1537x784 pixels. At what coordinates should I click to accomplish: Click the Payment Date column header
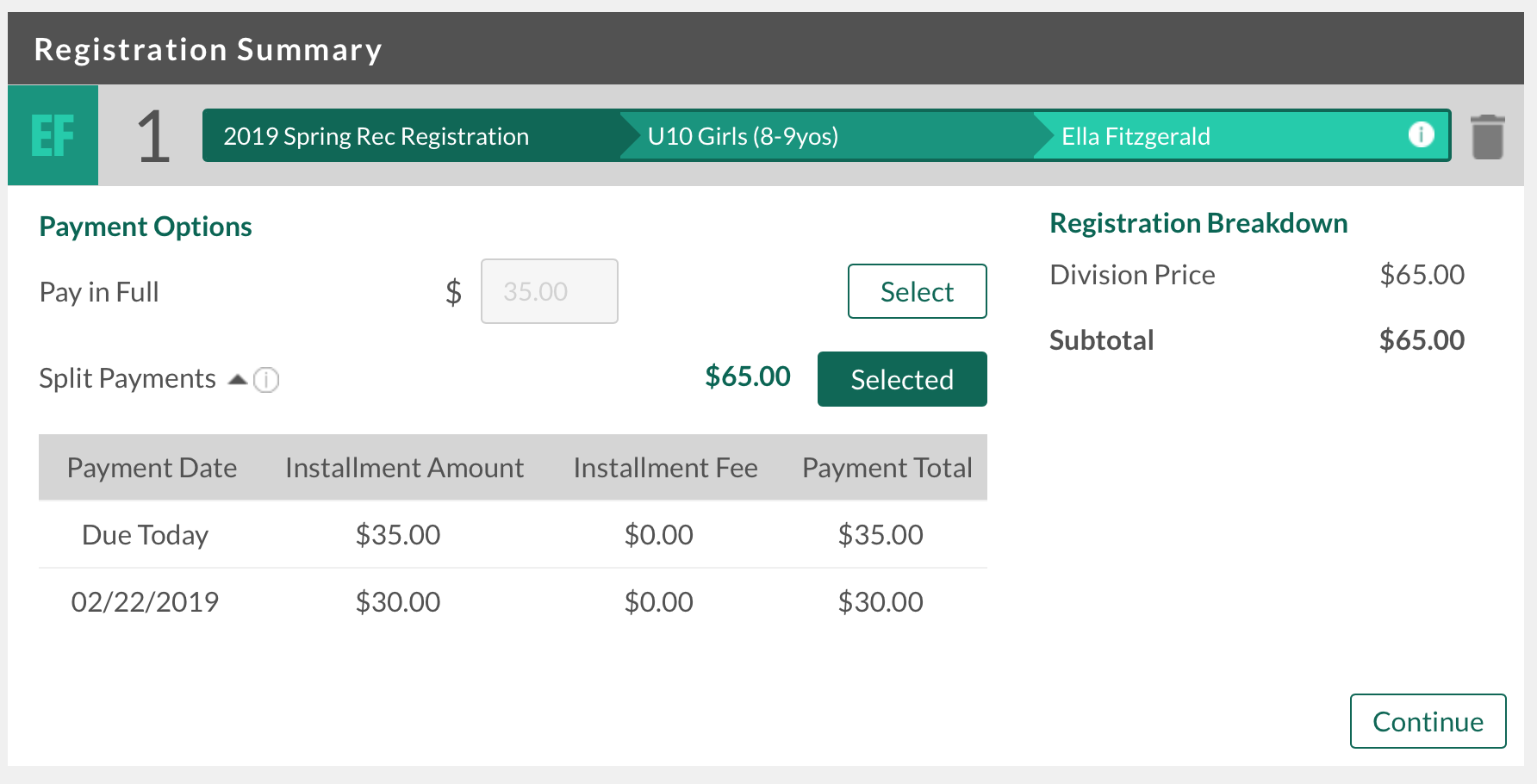(x=152, y=468)
